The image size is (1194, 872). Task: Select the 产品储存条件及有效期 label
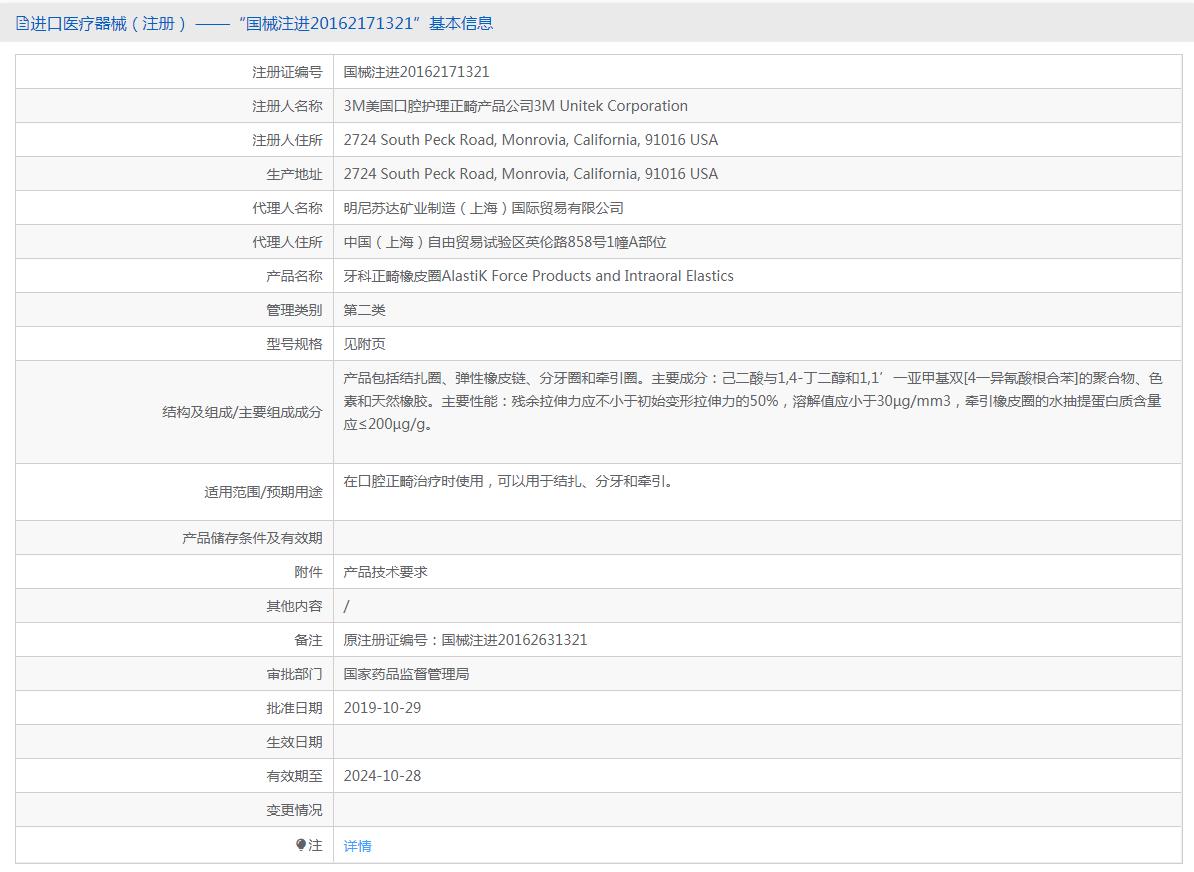252,538
